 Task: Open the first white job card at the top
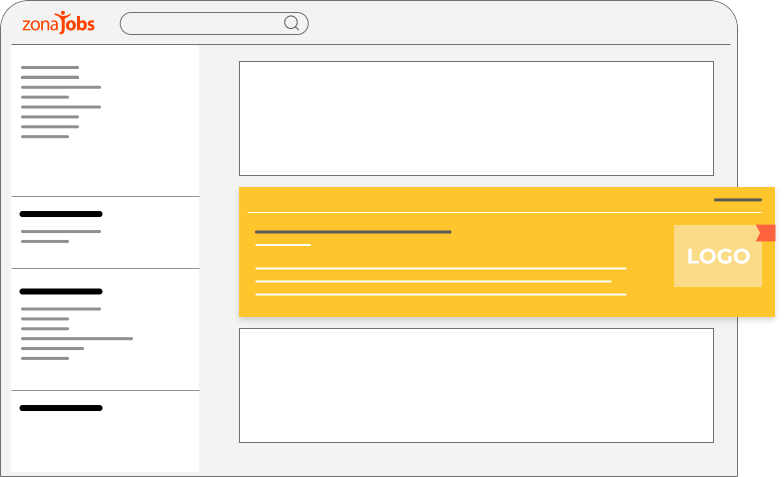click(476, 118)
